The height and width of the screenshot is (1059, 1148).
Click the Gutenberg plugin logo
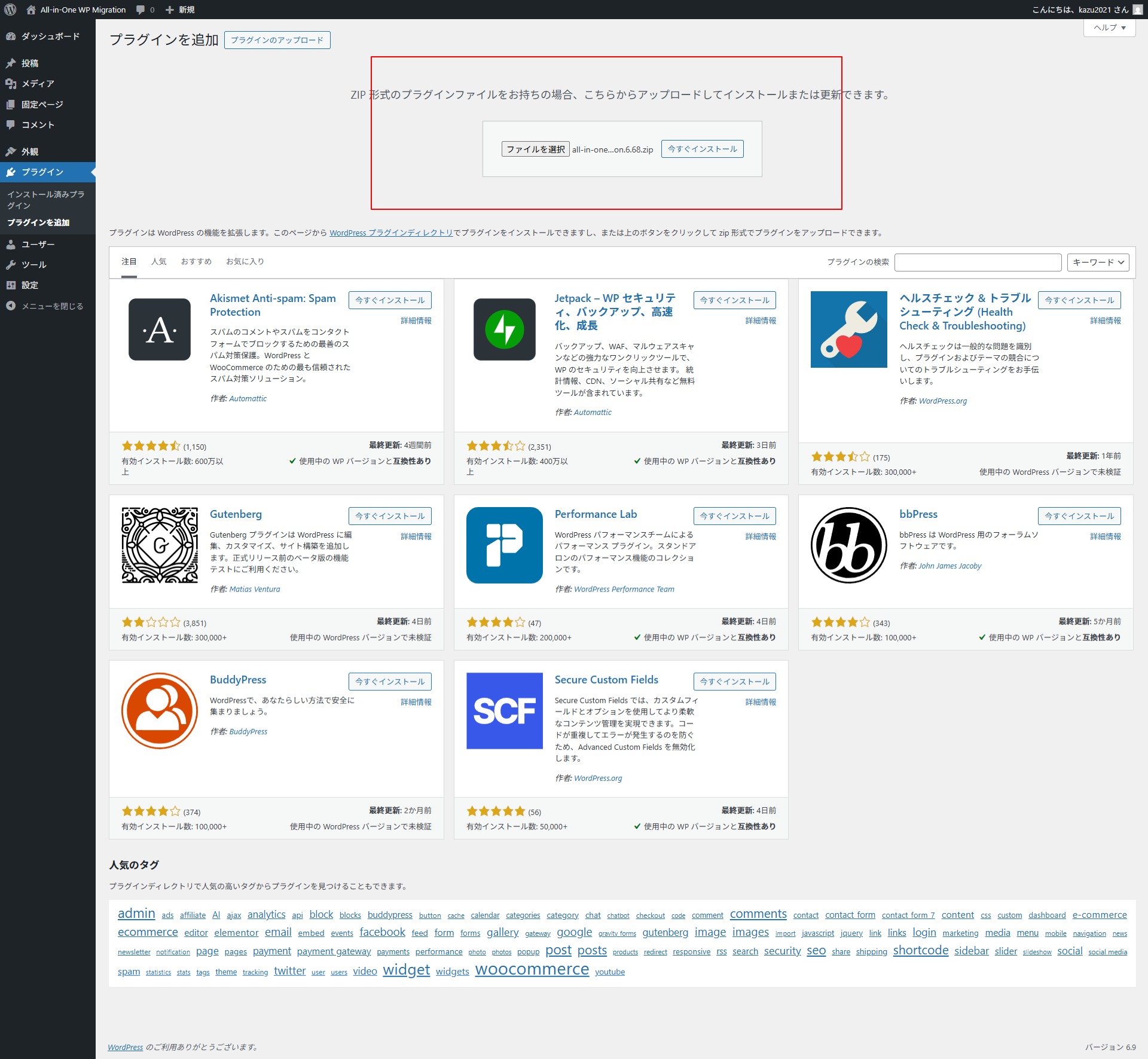[160, 545]
